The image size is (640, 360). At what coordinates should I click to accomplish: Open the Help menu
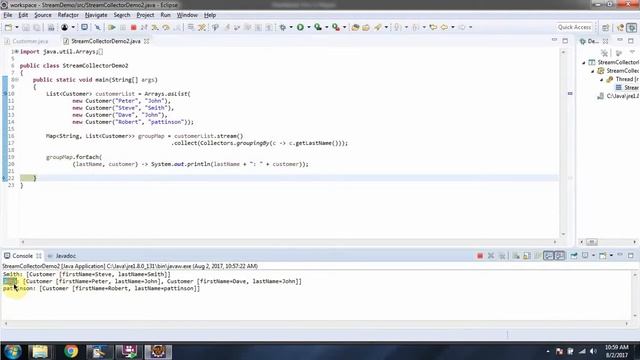(x=210, y=15)
